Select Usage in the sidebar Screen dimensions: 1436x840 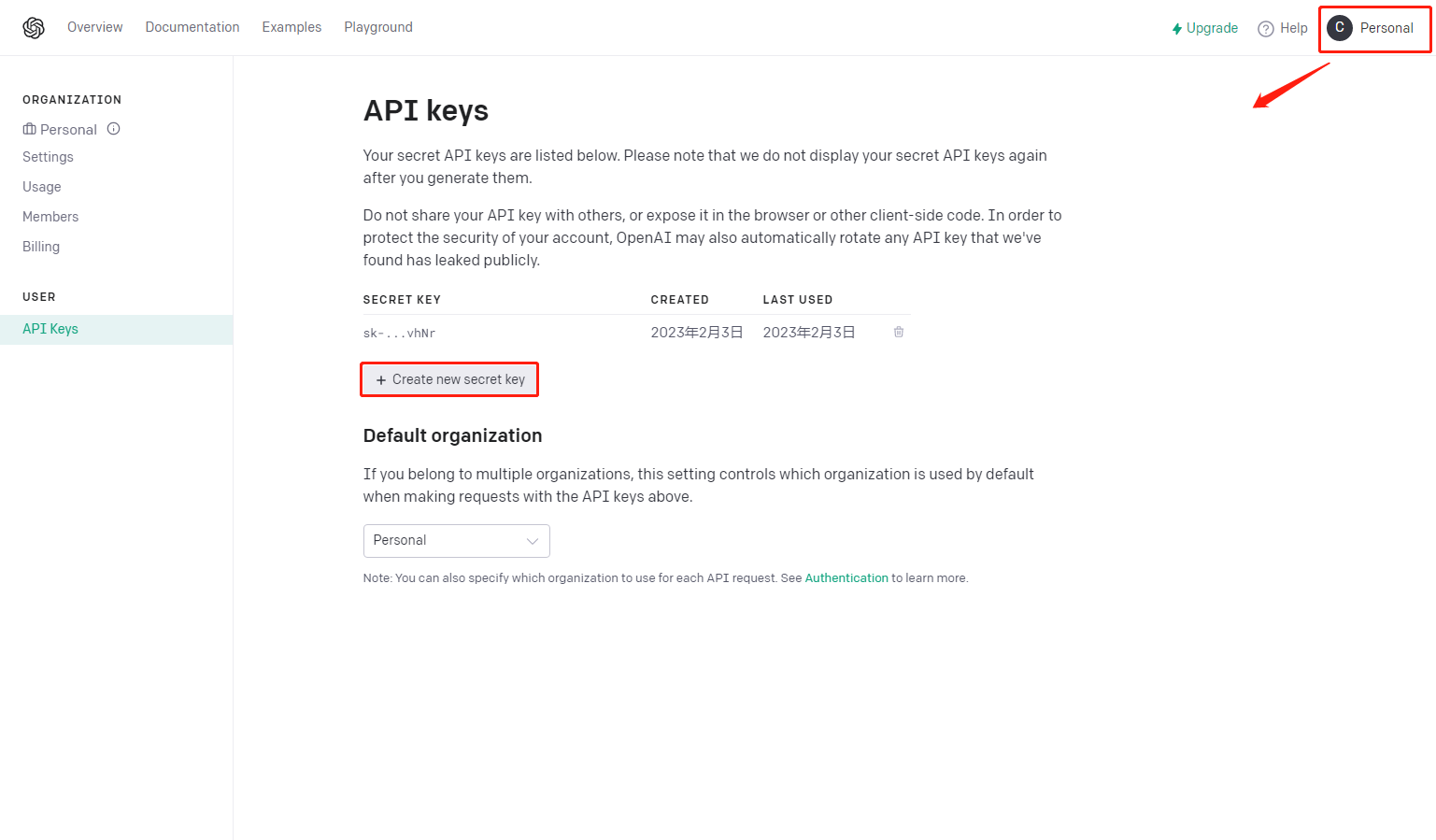[x=42, y=187]
